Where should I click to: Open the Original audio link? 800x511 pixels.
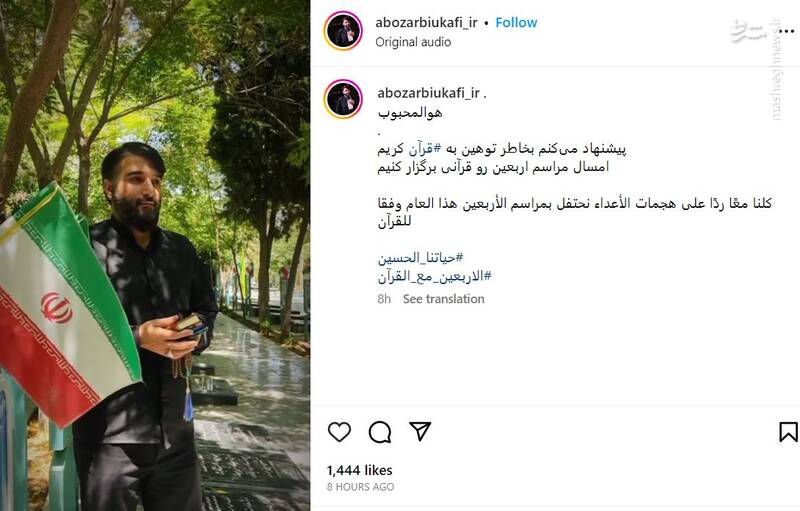(413, 42)
